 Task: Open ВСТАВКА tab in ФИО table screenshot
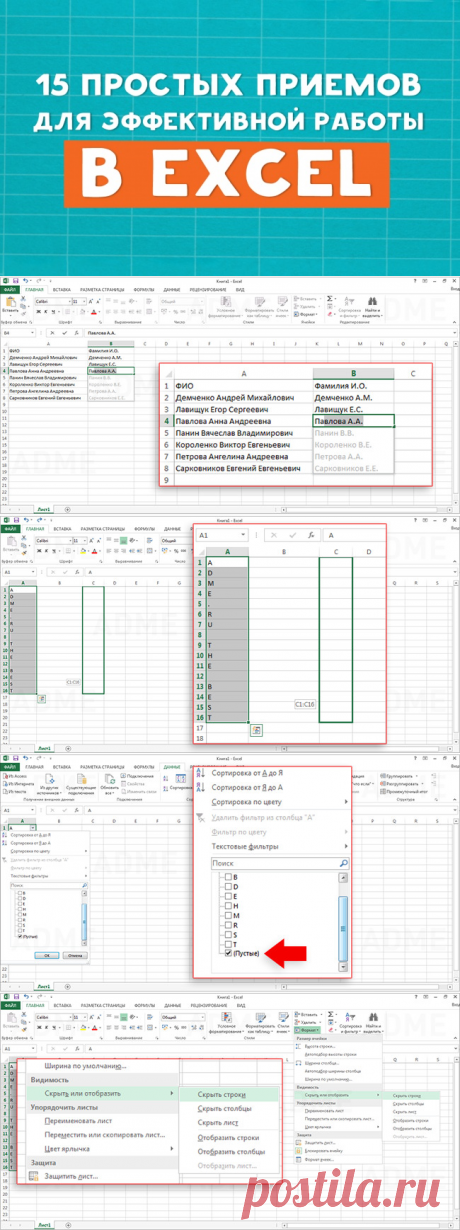60,289
